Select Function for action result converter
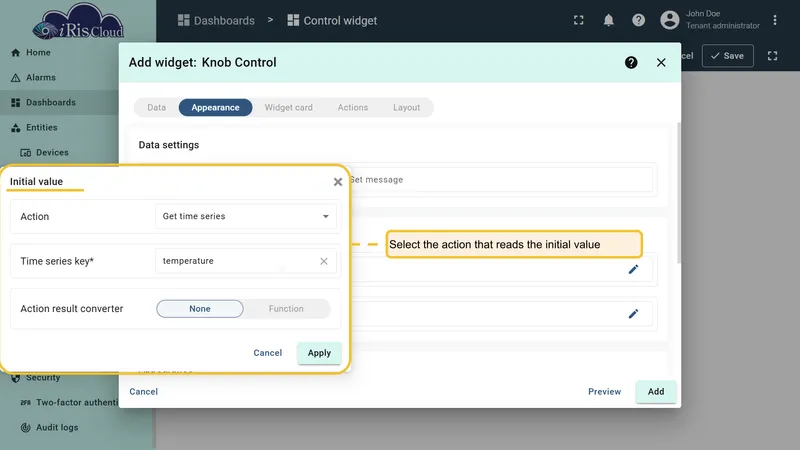800x450 pixels. coord(286,309)
